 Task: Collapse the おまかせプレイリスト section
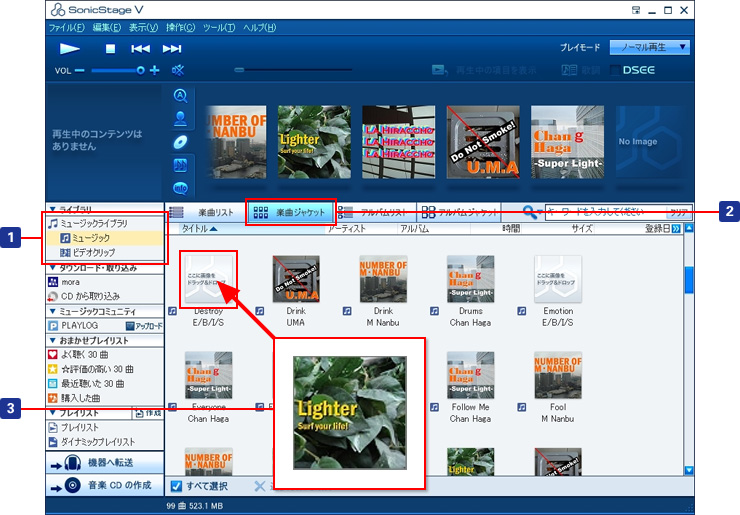click(x=52, y=340)
